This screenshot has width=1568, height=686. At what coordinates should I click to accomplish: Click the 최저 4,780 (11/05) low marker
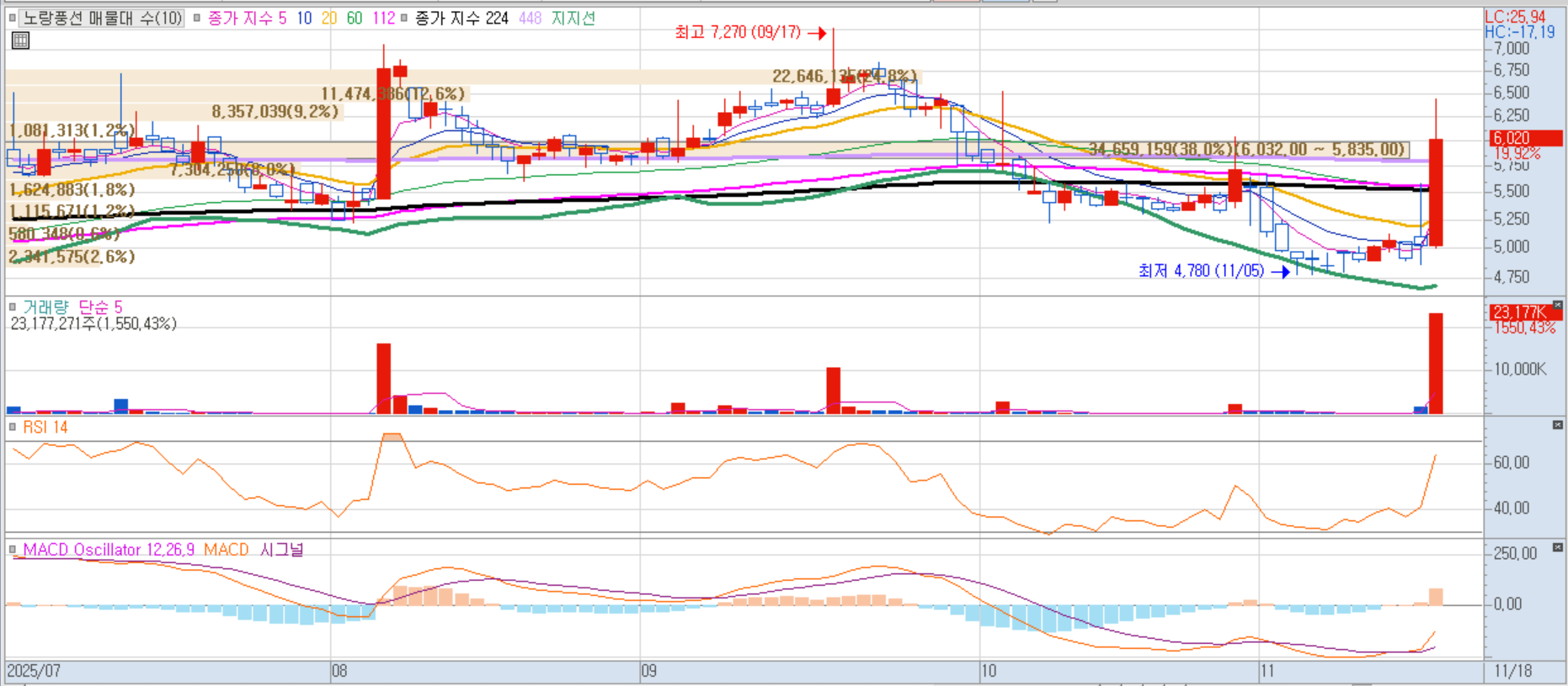coord(1213,271)
